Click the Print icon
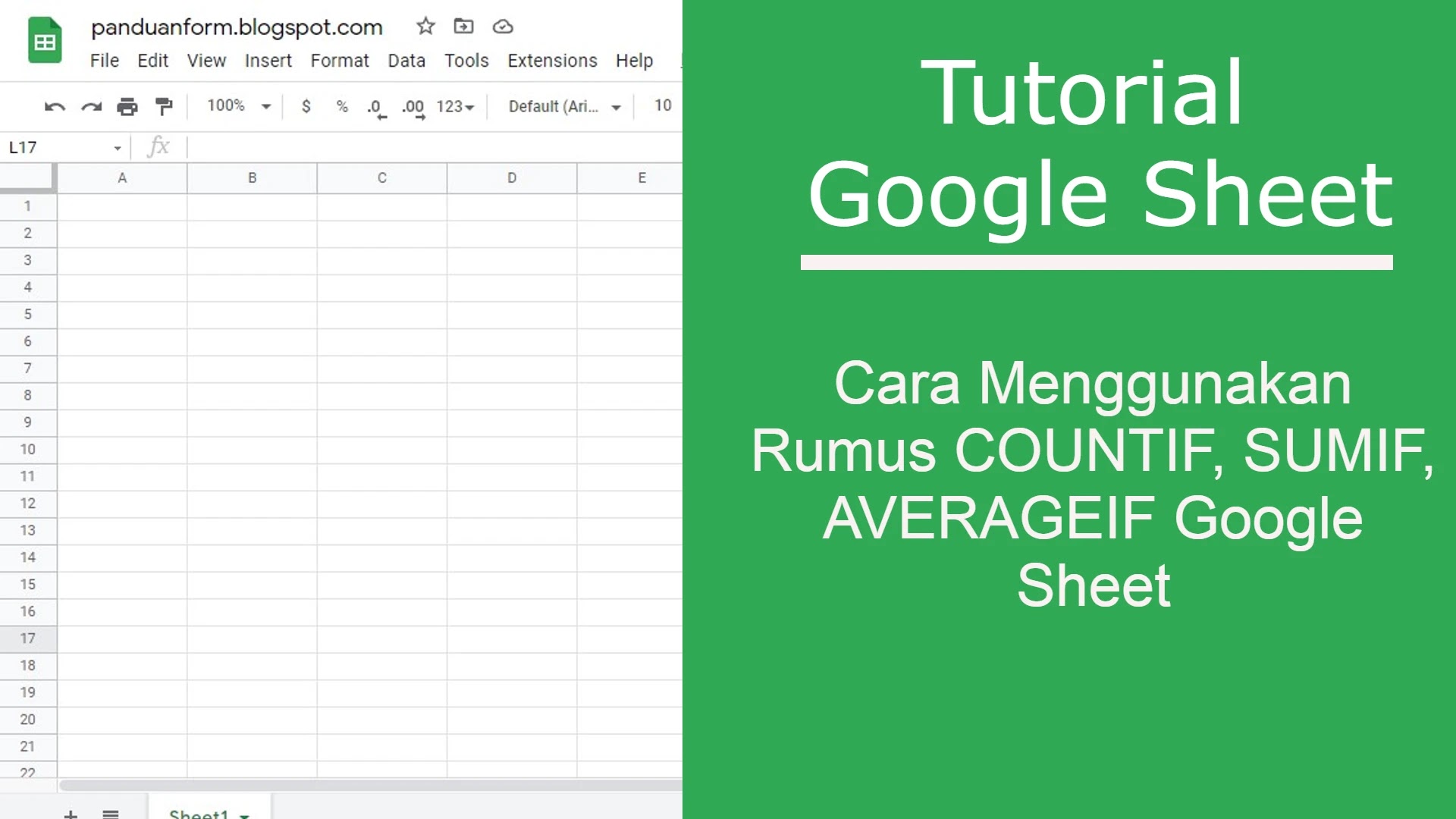The height and width of the screenshot is (819, 1456). 127,106
